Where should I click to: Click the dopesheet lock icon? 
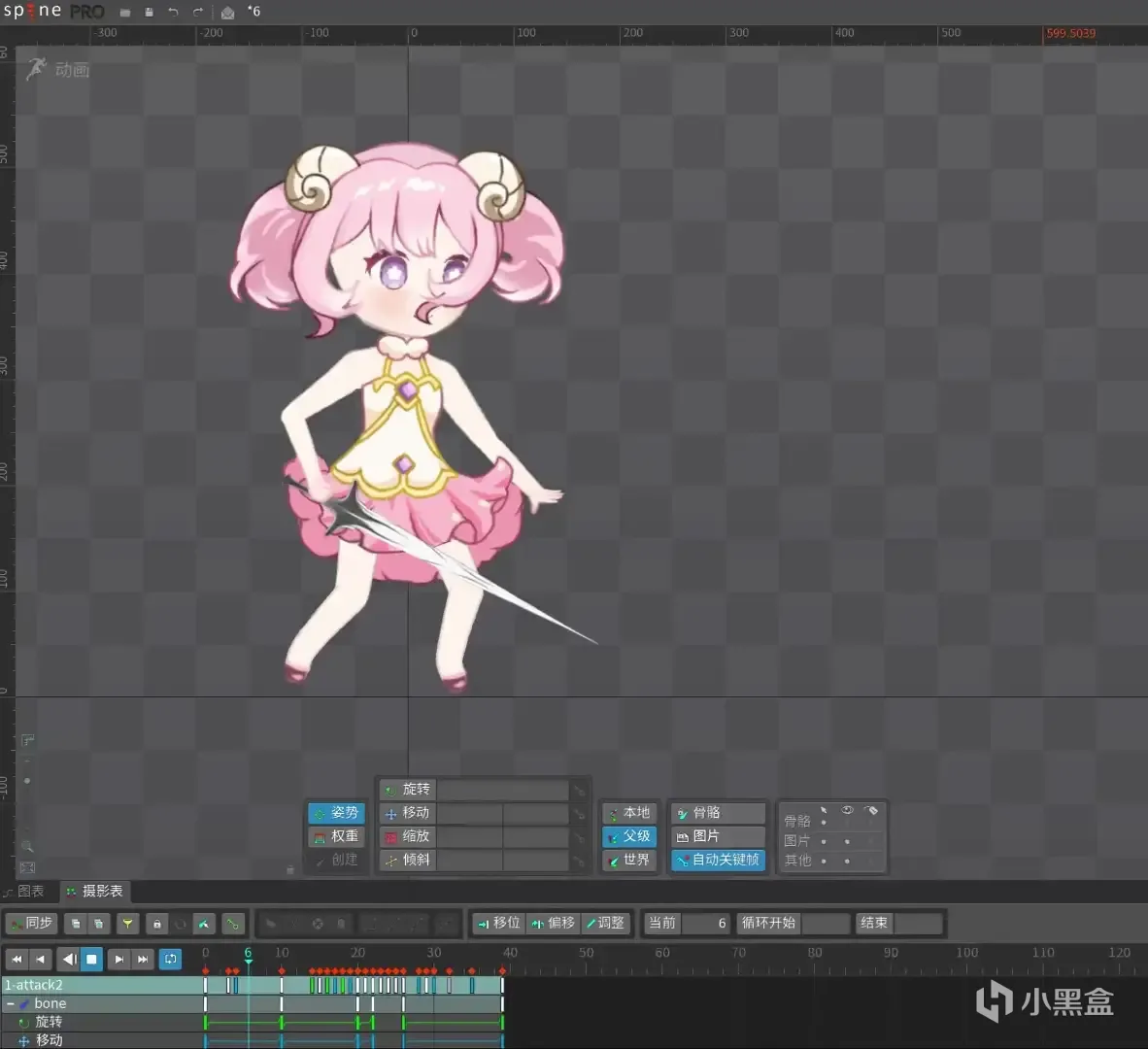click(156, 924)
